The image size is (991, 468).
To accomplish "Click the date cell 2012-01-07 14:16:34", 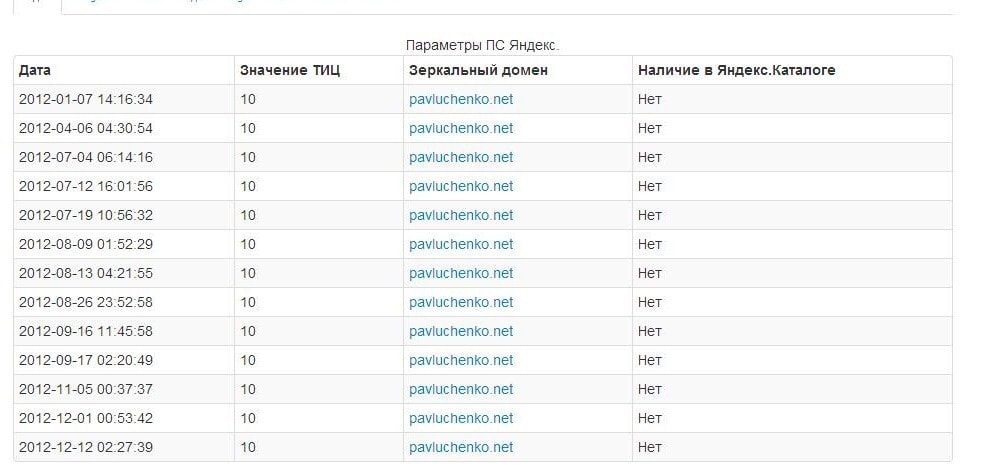I will 86,99.
